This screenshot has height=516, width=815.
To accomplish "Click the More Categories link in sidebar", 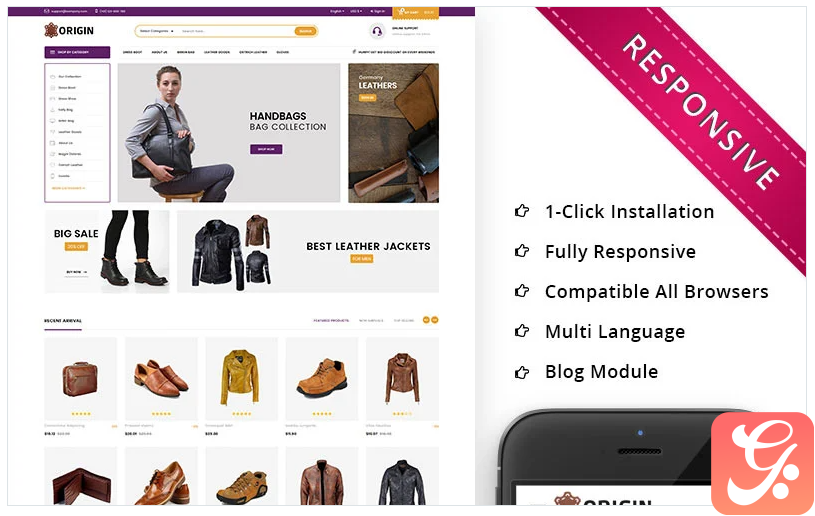I will coord(69,188).
